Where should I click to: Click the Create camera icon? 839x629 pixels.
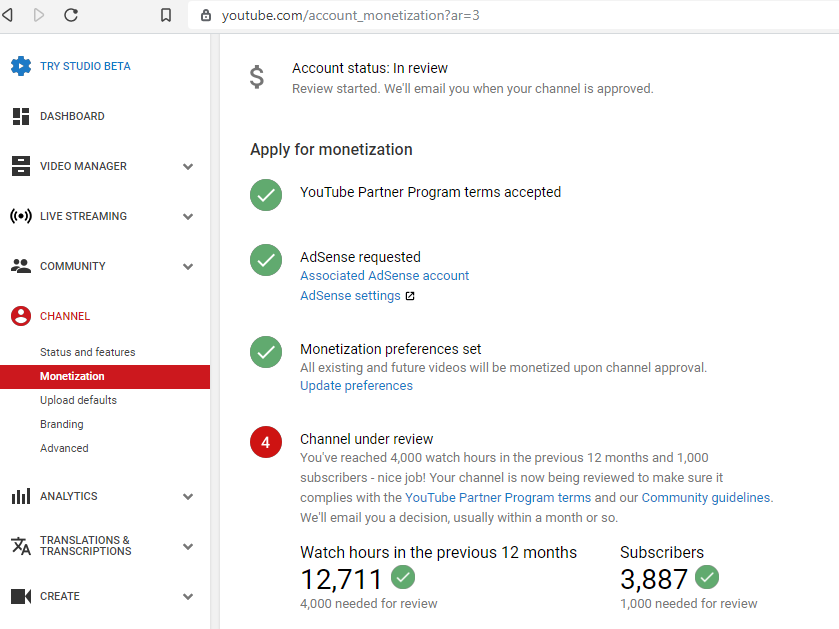click(x=21, y=596)
